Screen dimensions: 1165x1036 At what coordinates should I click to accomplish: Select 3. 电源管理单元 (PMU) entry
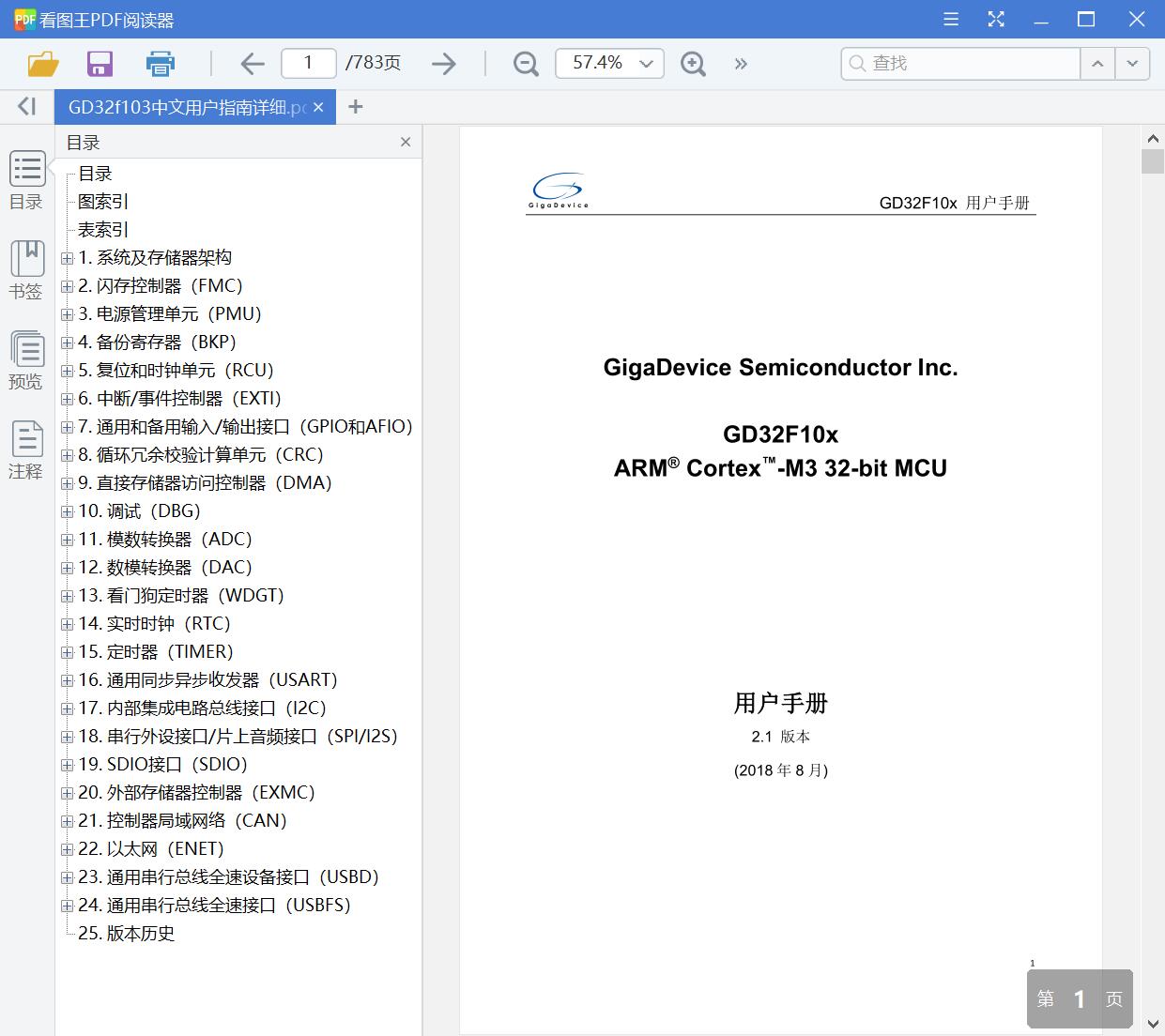(170, 314)
